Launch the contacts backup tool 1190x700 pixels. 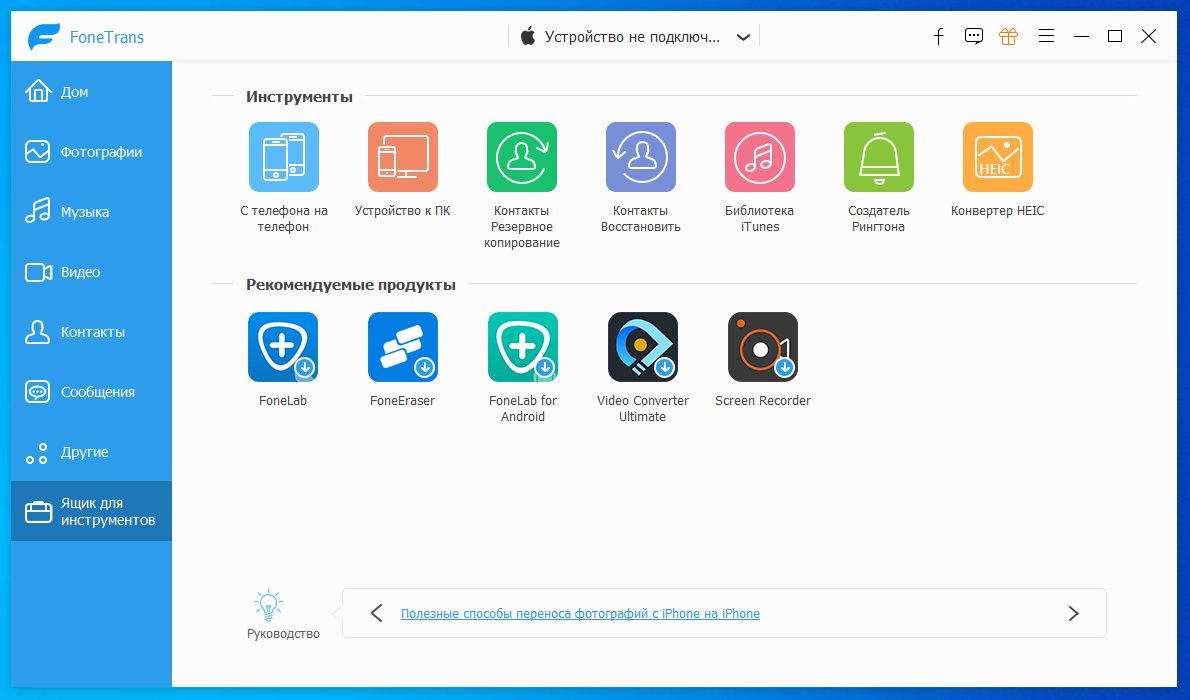point(521,157)
